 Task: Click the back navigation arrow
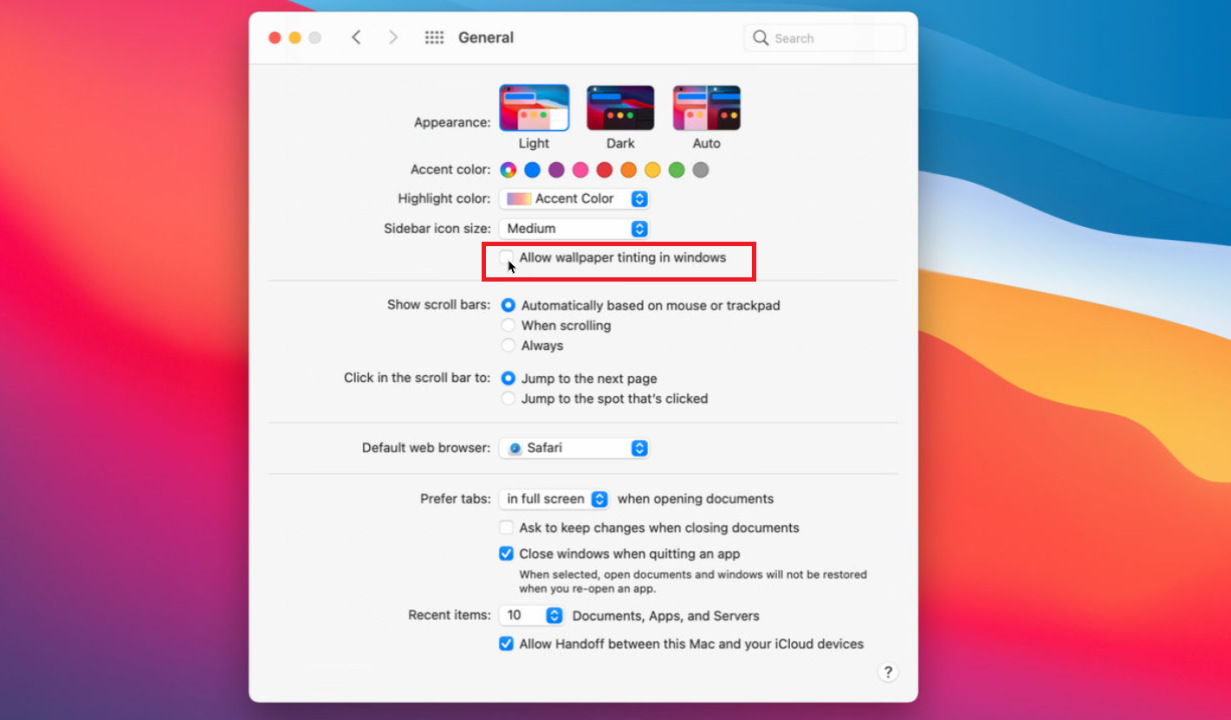[x=356, y=38]
